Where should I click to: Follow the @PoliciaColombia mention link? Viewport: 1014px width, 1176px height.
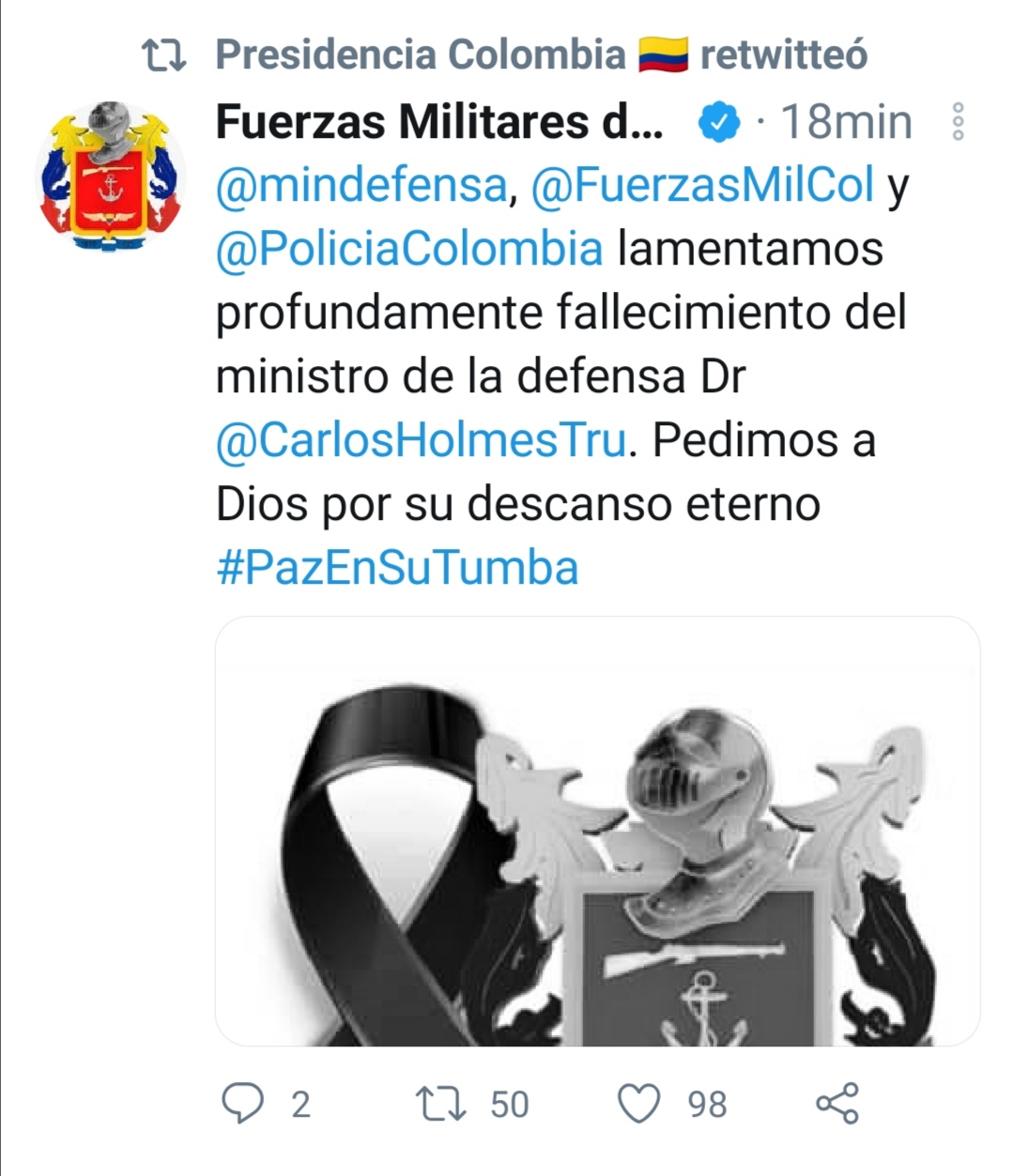coord(409,249)
